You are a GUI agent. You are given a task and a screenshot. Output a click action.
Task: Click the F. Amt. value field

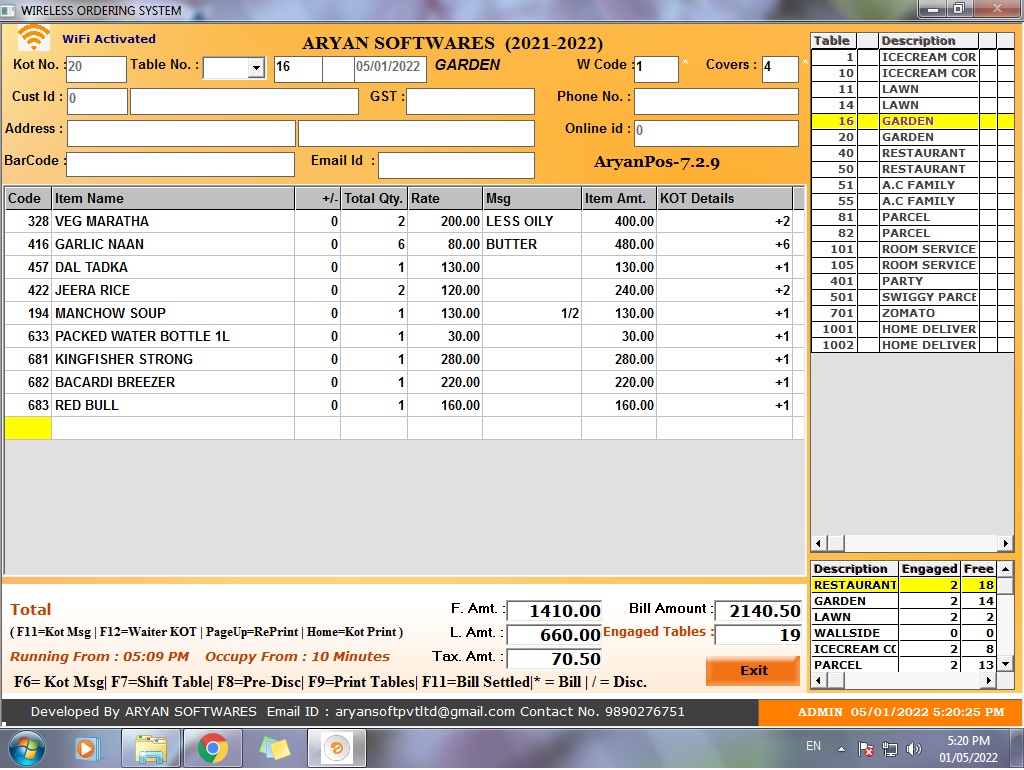tap(554, 611)
